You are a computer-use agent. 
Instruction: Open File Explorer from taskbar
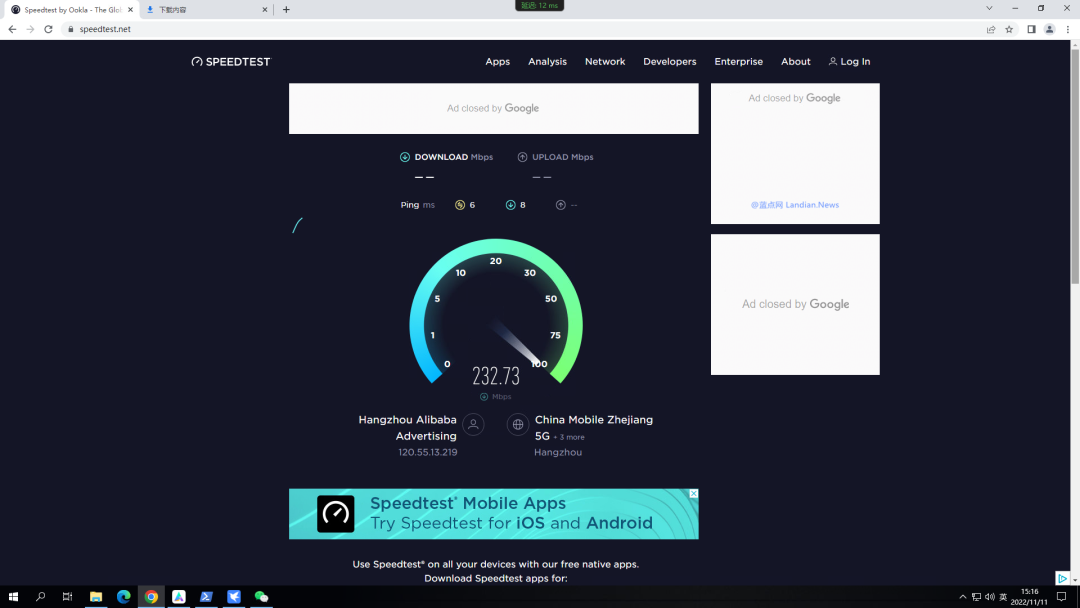[x=96, y=596]
